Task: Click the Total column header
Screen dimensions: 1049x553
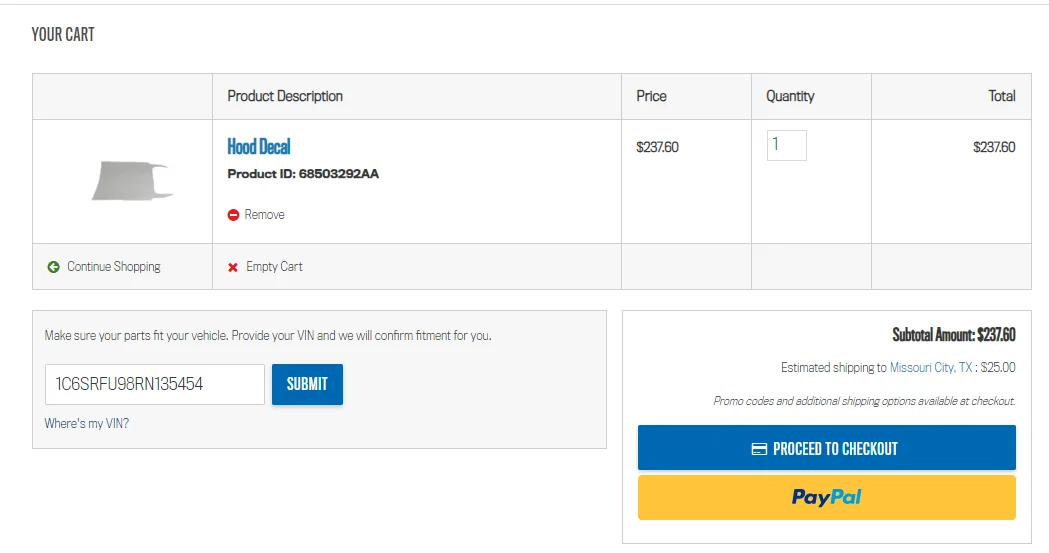Action: point(1001,96)
